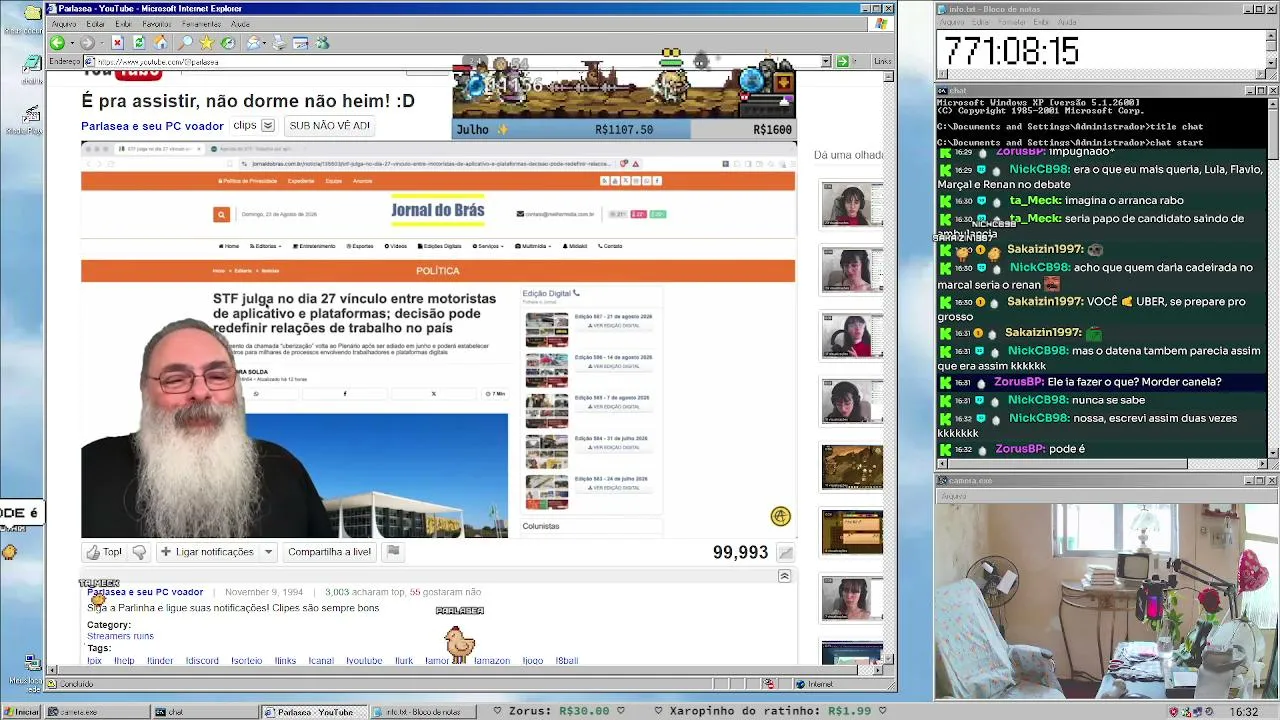Open the Messenger icon in the IE toolbar
Viewport: 1280px width, 720px height.
click(x=322, y=43)
